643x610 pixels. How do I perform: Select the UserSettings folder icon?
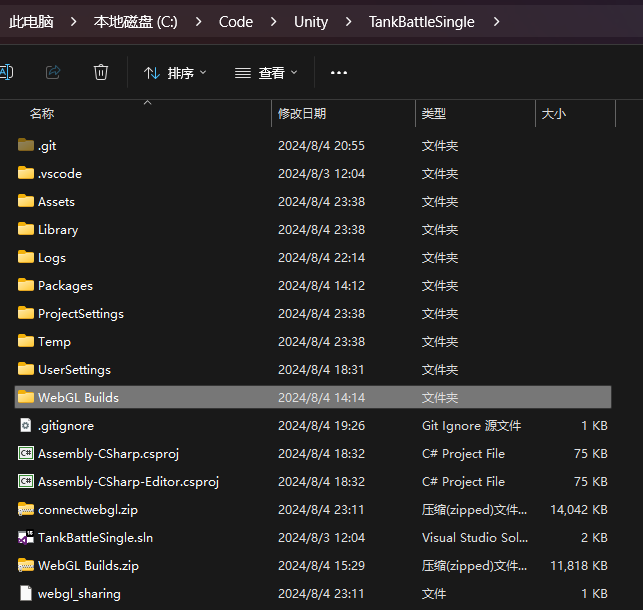click(26, 369)
